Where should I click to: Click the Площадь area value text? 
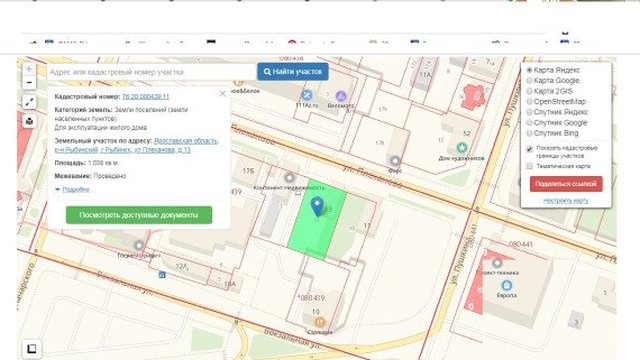(x=103, y=163)
